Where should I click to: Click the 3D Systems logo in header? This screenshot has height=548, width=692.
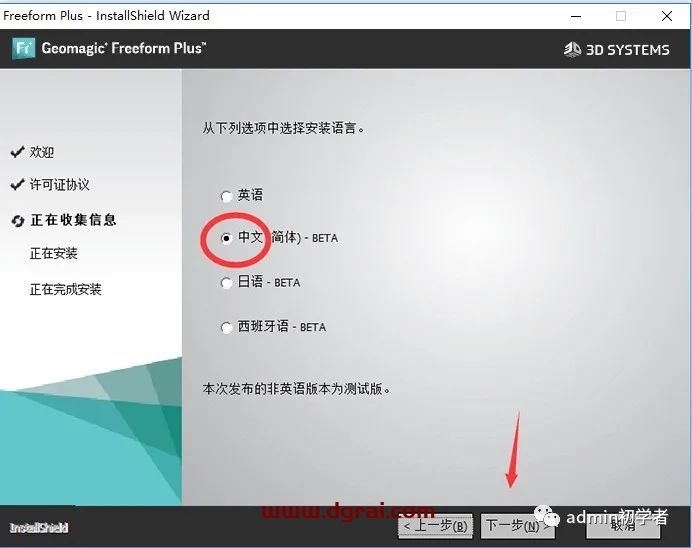617,49
